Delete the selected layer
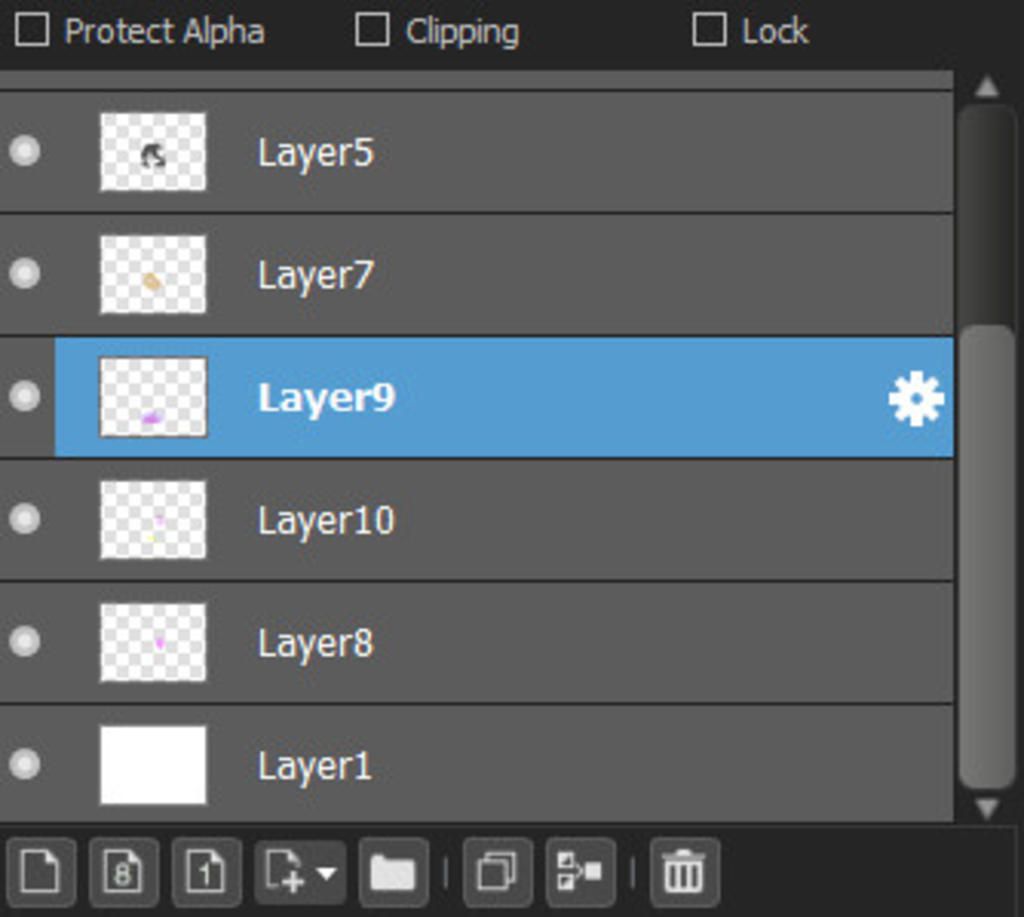 tap(684, 872)
